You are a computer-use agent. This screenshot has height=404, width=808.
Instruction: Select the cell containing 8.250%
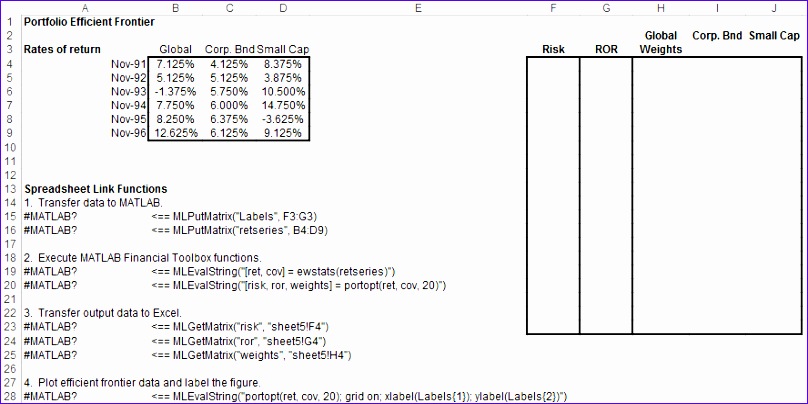176,120
